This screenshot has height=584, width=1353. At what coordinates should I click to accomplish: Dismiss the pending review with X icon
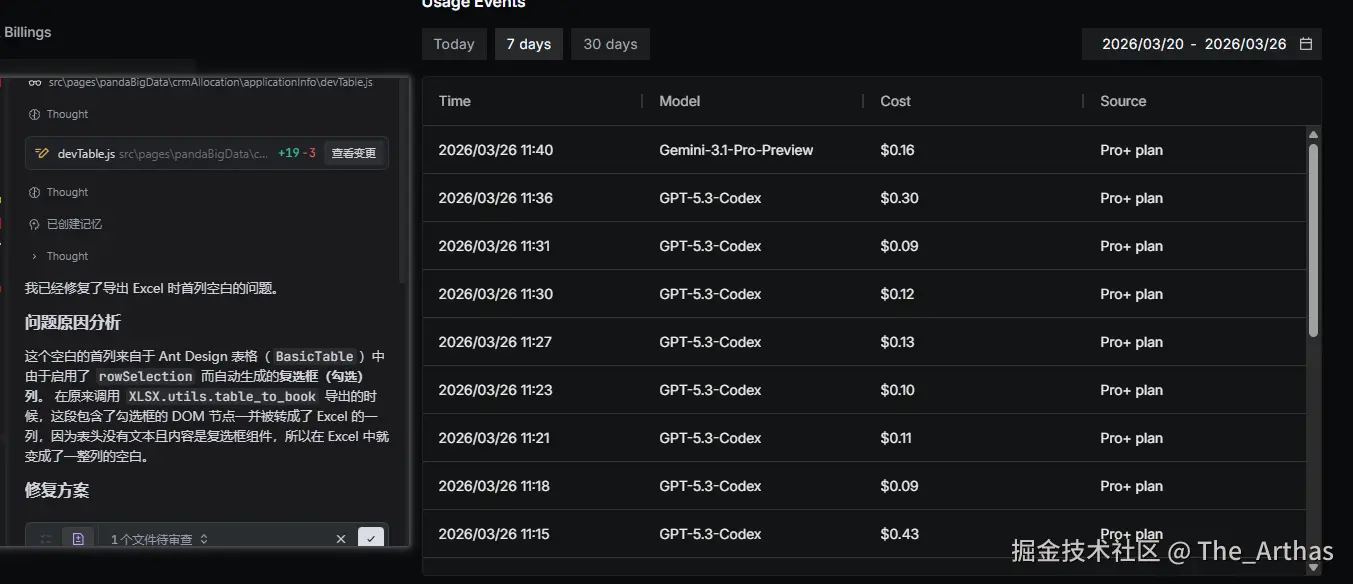341,539
